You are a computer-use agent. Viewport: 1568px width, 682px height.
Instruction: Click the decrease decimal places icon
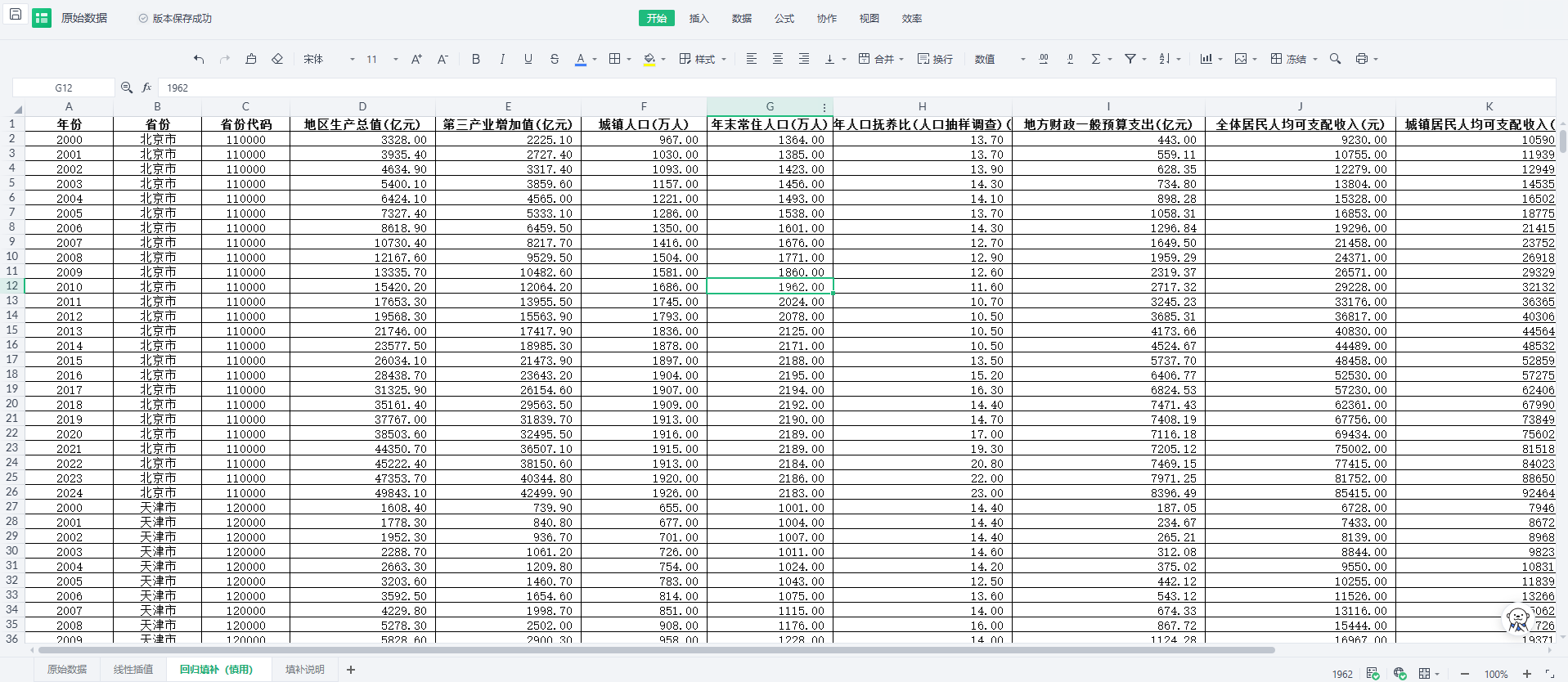click(1070, 59)
